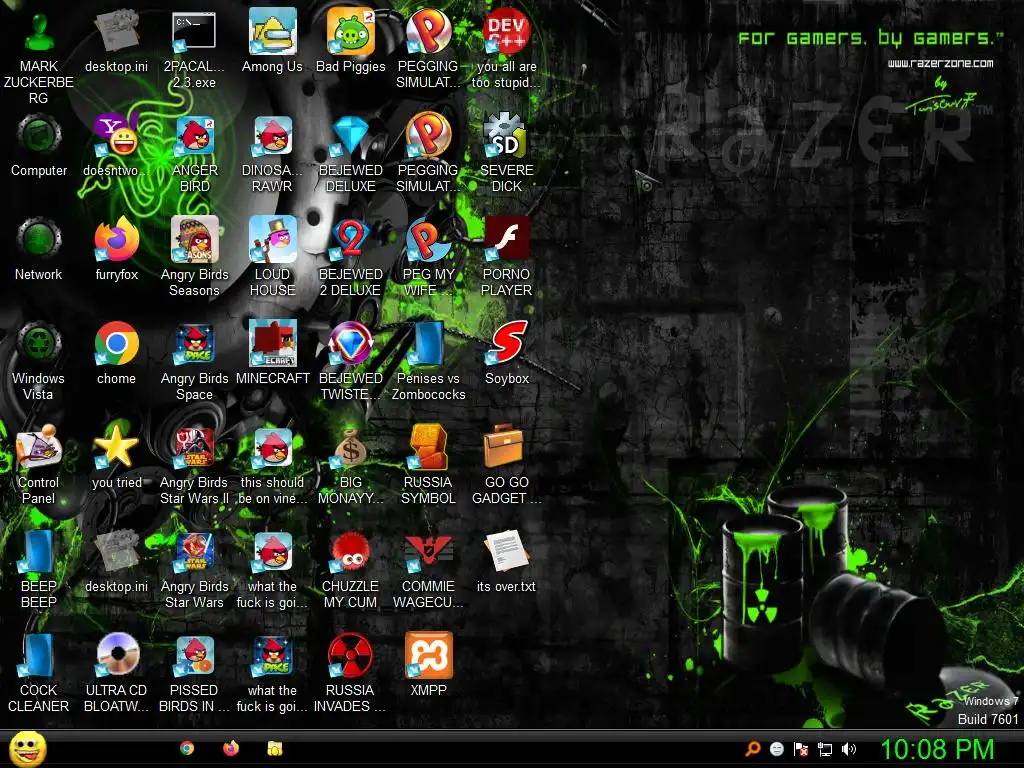Click the smiley face Start button
The image size is (1024, 768).
tap(28, 749)
